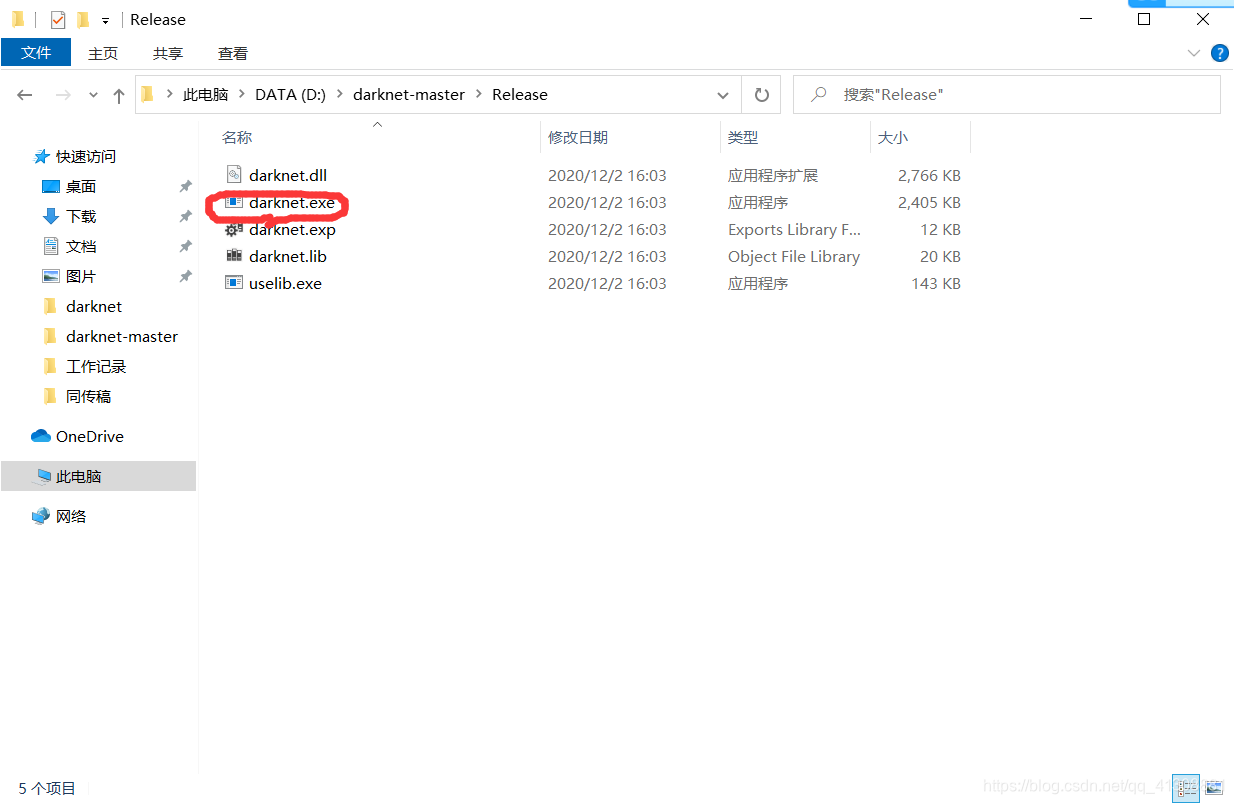This screenshot has height=804, width=1234.
Task: Click the 2,766 KB size cell
Action: click(929, 175)
